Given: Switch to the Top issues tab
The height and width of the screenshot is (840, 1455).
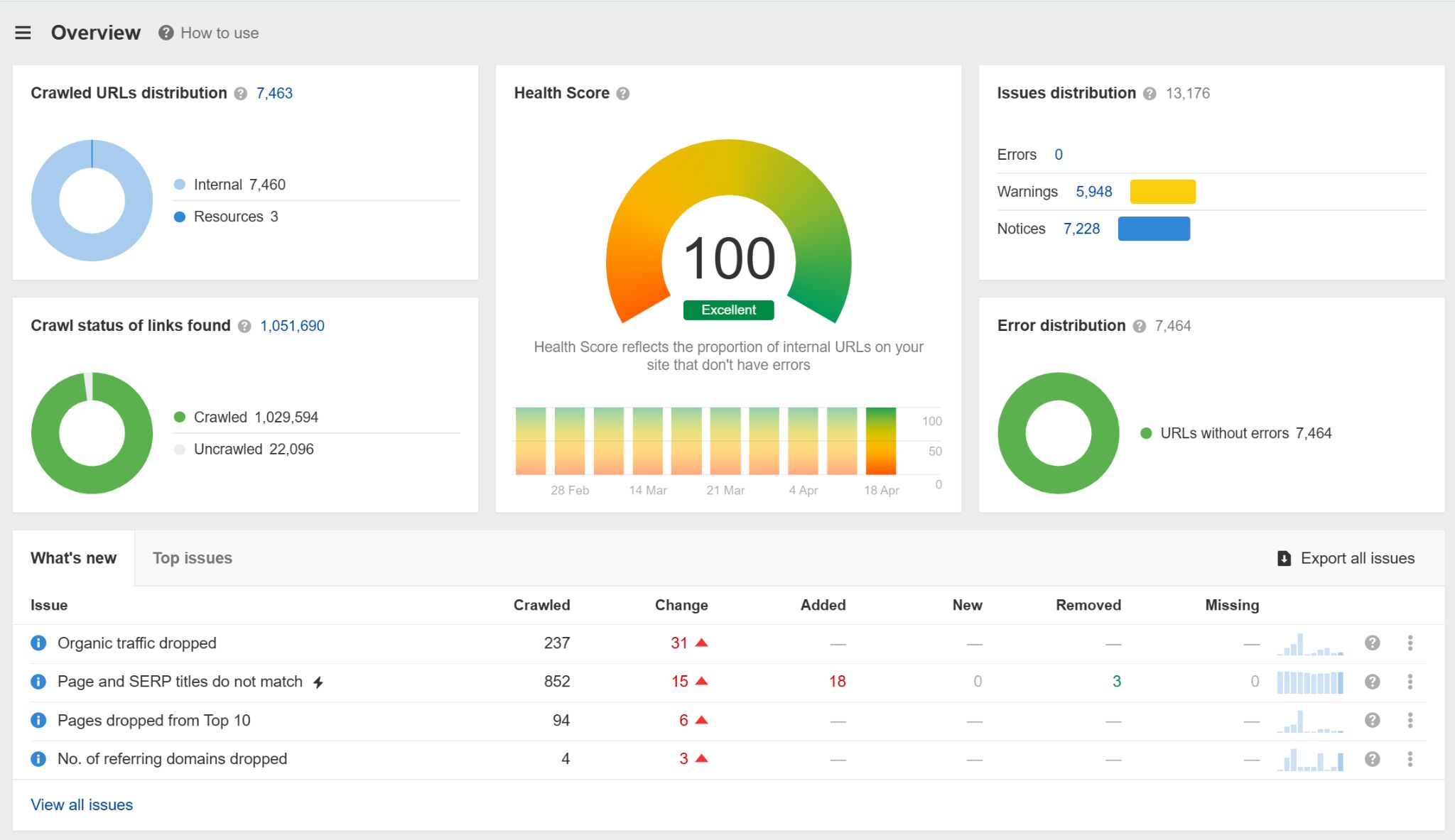Looking at the screenshot, I should click(193, 558).
